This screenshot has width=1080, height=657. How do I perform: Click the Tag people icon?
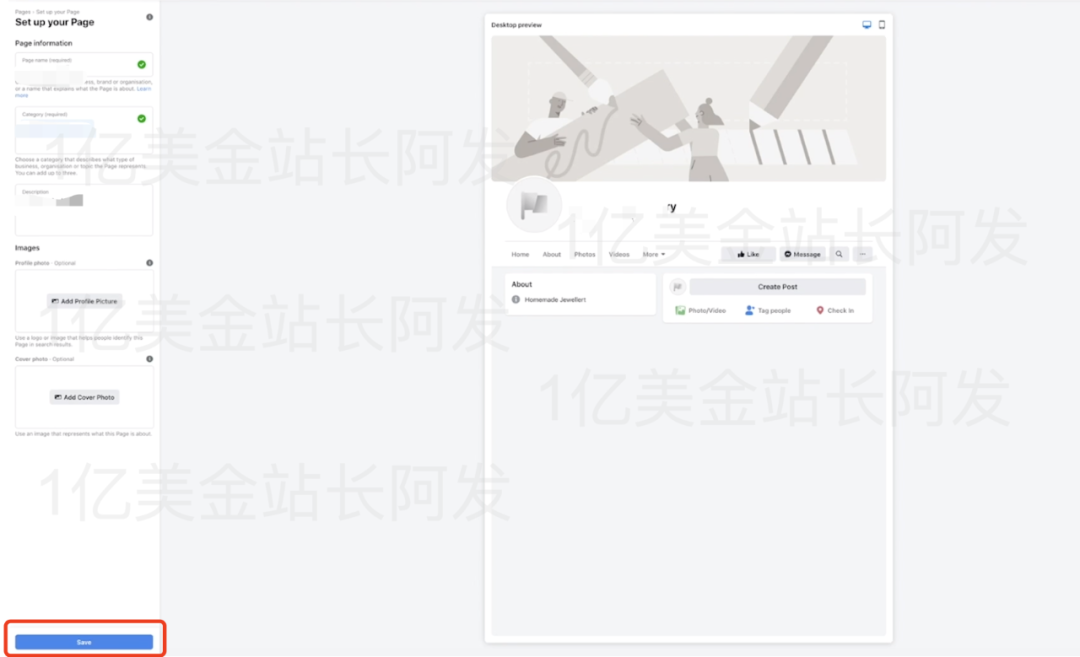749,310
